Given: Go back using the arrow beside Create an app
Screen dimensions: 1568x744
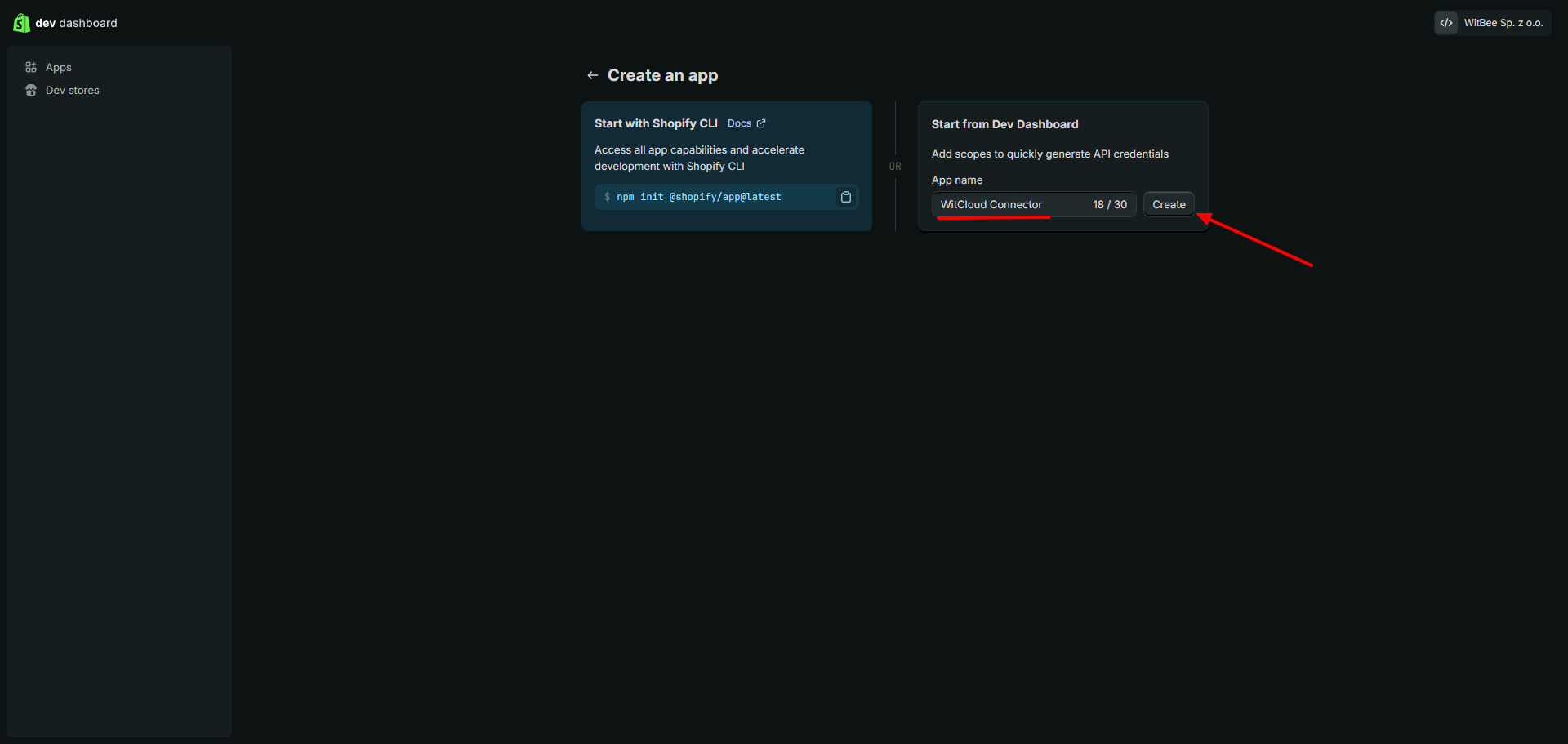Looking at the screenshot, I should pyautogui.click(x=593, y=75).
